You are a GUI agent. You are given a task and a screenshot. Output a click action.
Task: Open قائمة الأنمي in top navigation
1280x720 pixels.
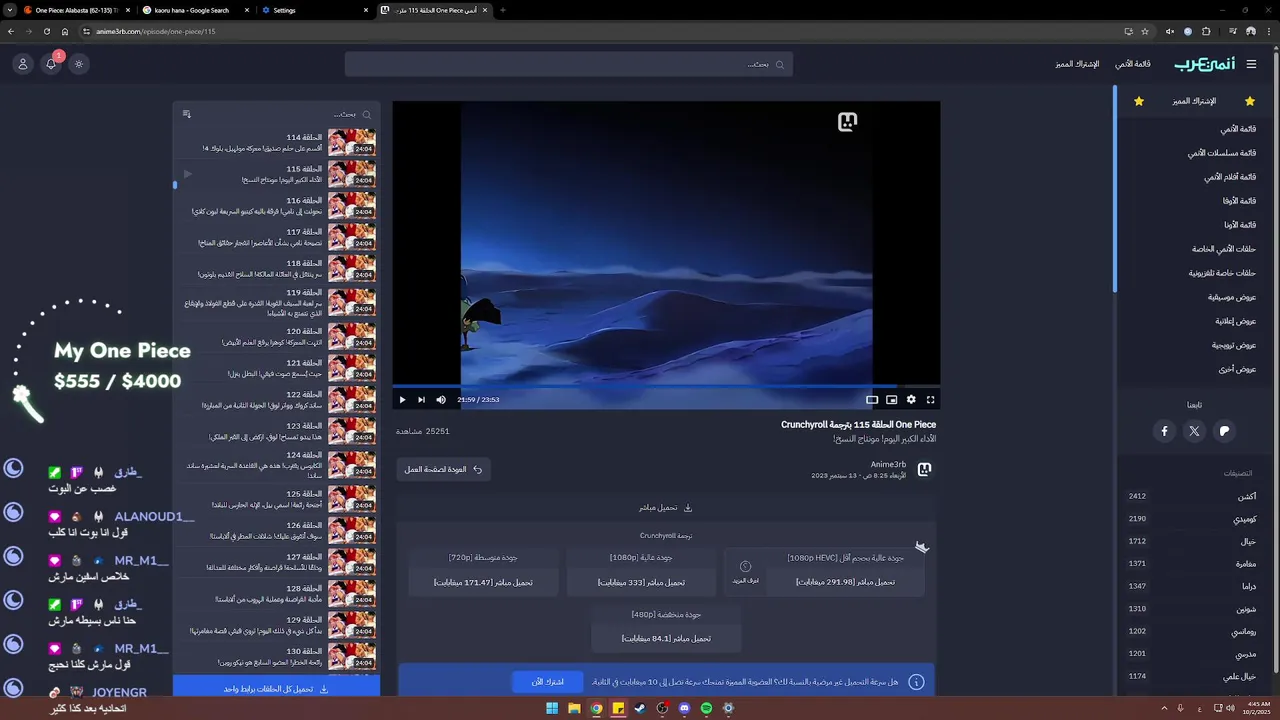[1133, 64]
